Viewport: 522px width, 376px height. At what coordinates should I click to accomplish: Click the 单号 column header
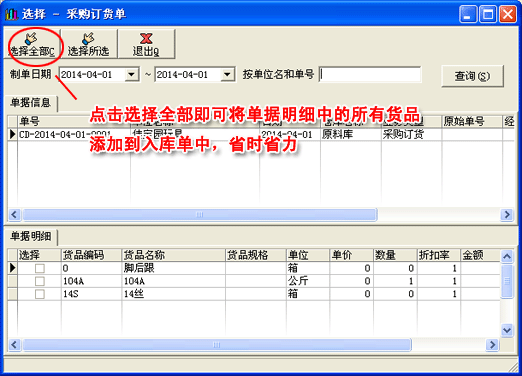(x=73, y=121)
